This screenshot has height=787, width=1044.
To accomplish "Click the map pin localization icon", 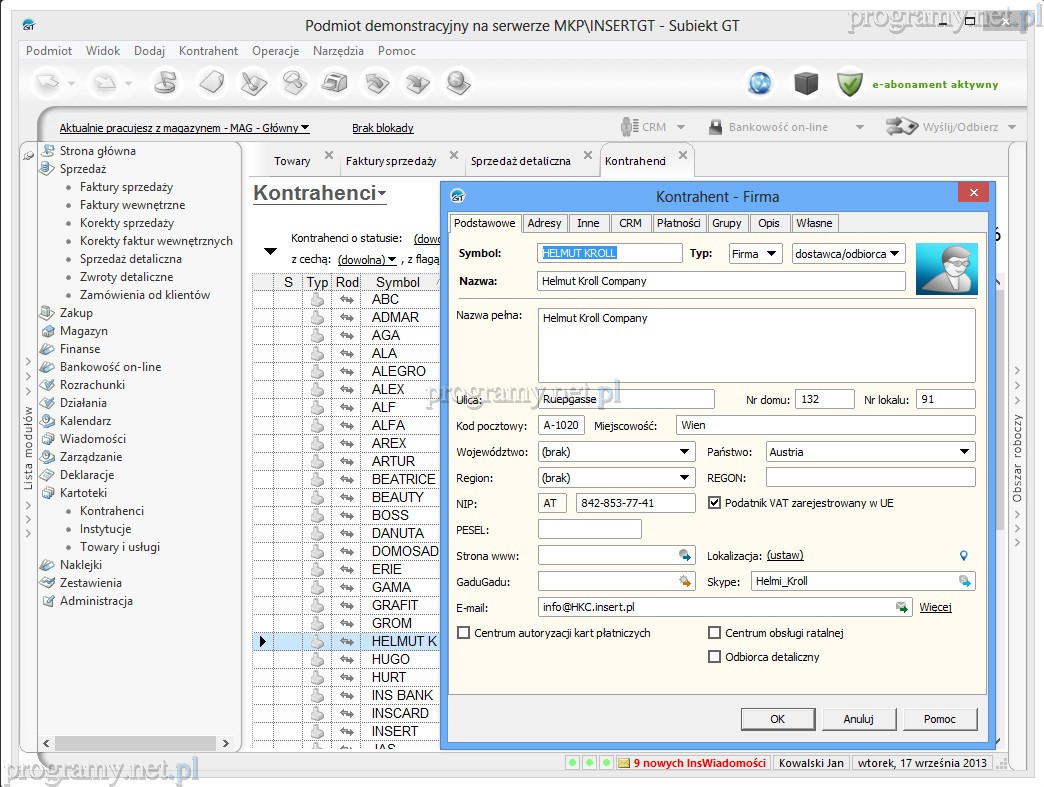I will (963, 556).
